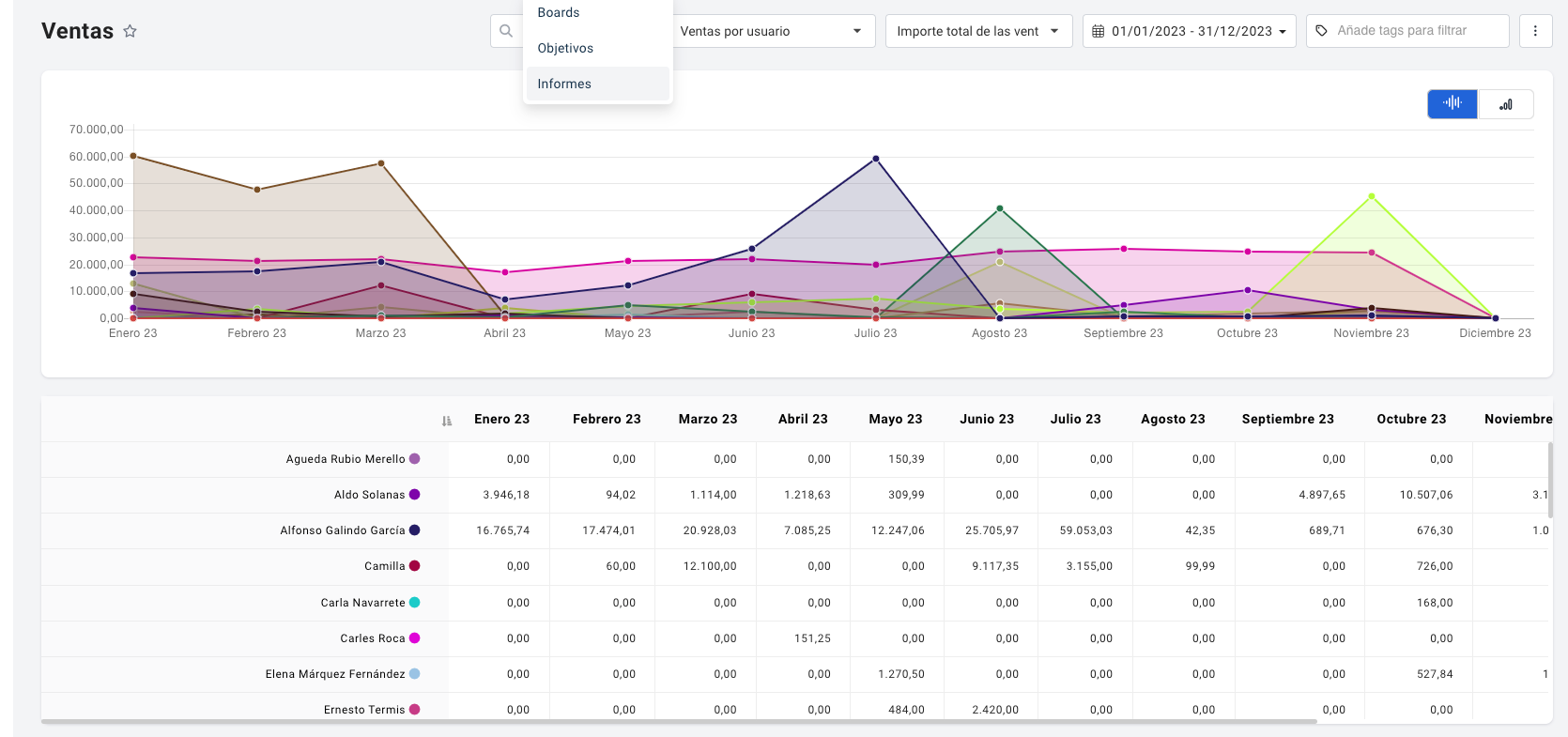This screenshot has width=1568, height=737.
Task: Click the Agosto 23 green peak data point
Action: click(1000, 208)
